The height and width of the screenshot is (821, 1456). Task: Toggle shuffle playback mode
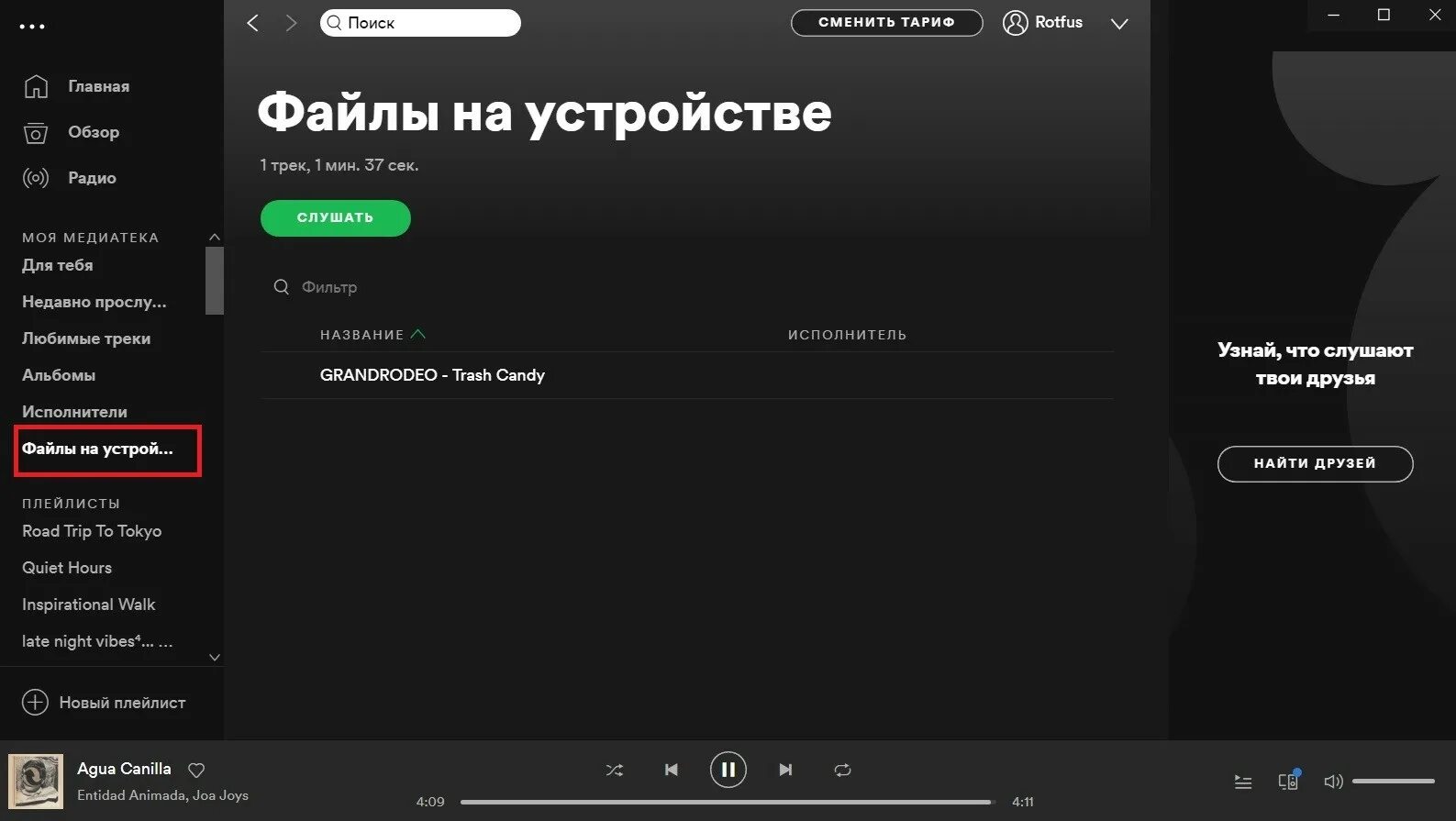(614, 770)
